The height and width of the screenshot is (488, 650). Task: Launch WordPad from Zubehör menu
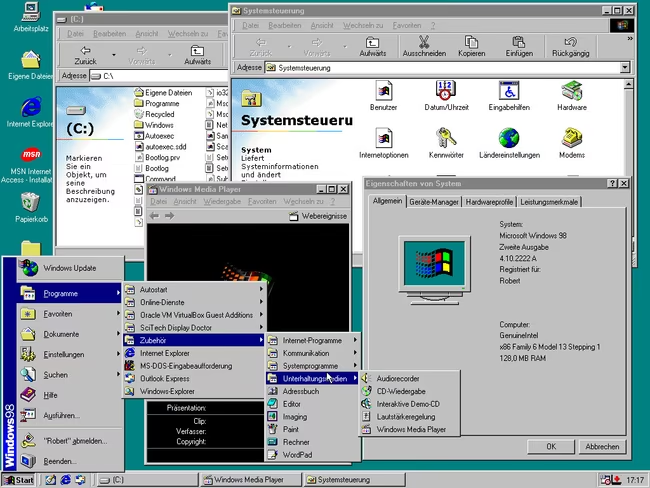313,455
